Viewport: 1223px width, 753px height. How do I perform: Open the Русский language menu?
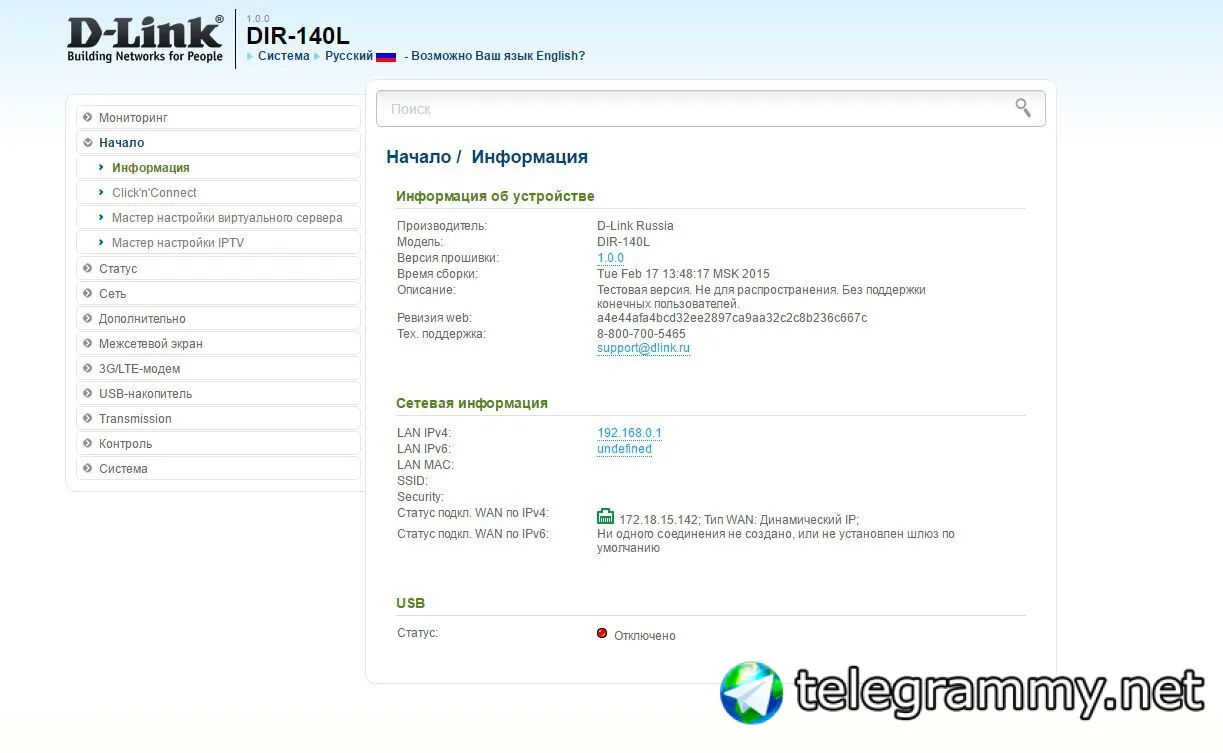point(349,56)
